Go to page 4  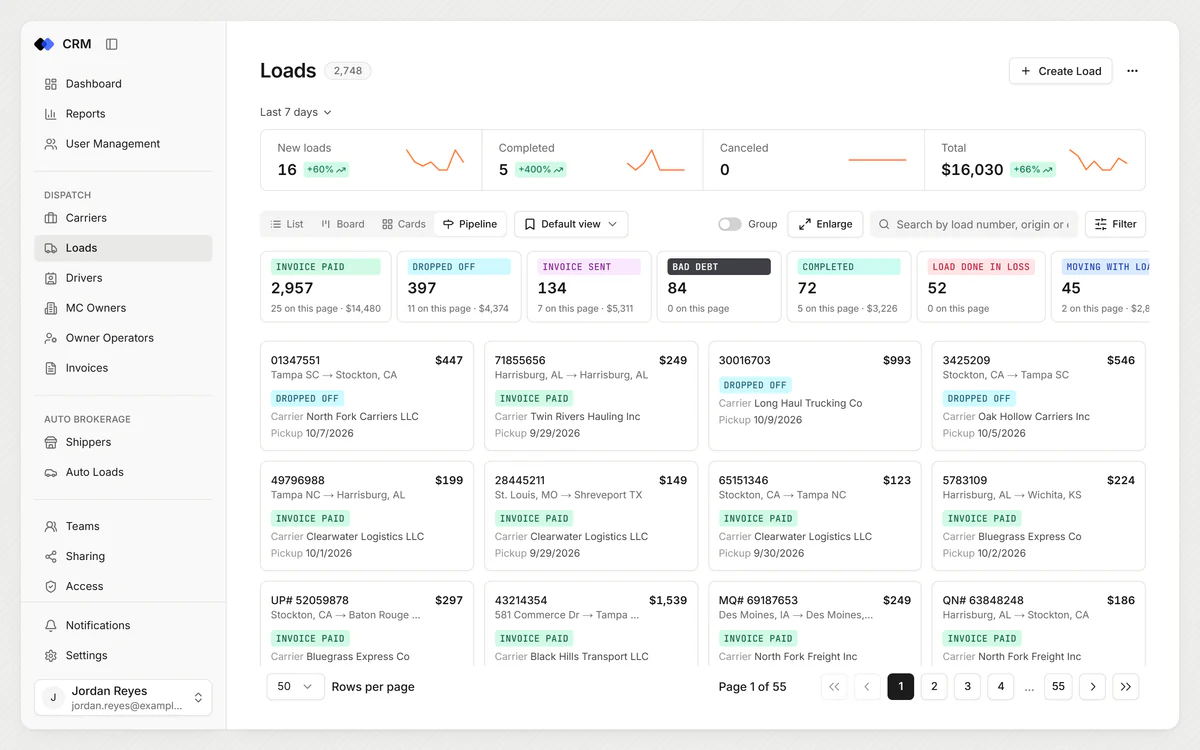click(x=1000, y=687)
